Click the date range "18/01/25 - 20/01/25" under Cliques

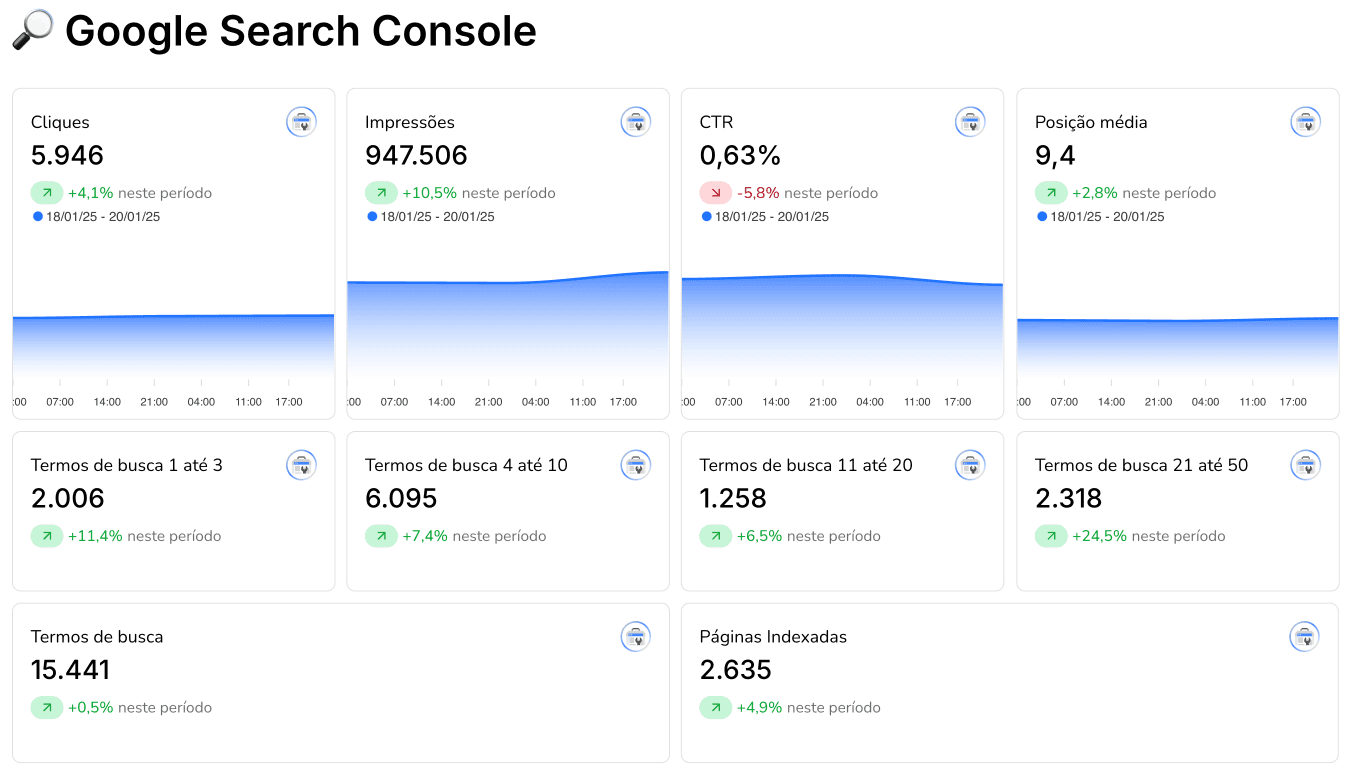(x=103, y=217)
